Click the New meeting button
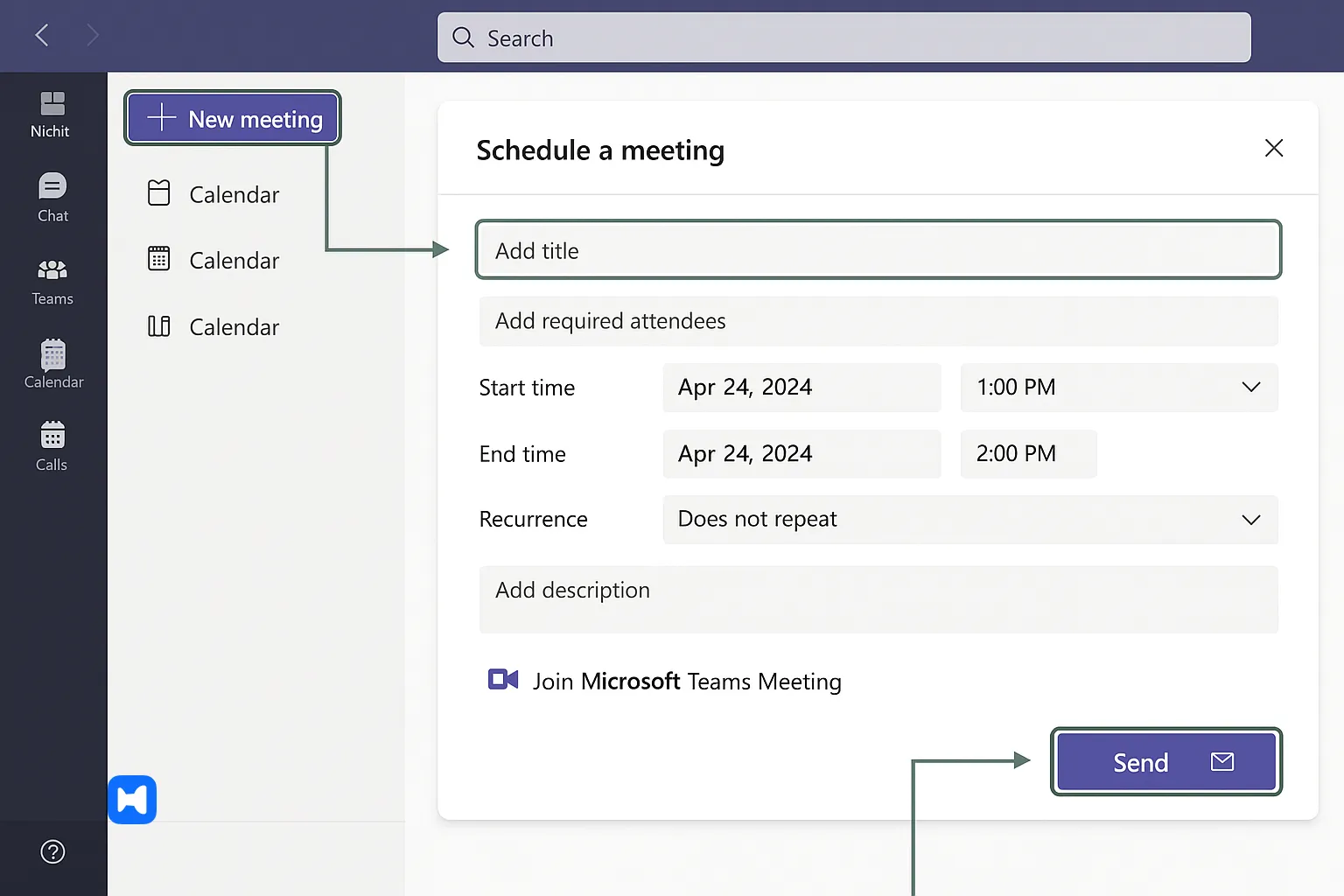The height and width of the screenshot is (896, 1344). (232, 118)
